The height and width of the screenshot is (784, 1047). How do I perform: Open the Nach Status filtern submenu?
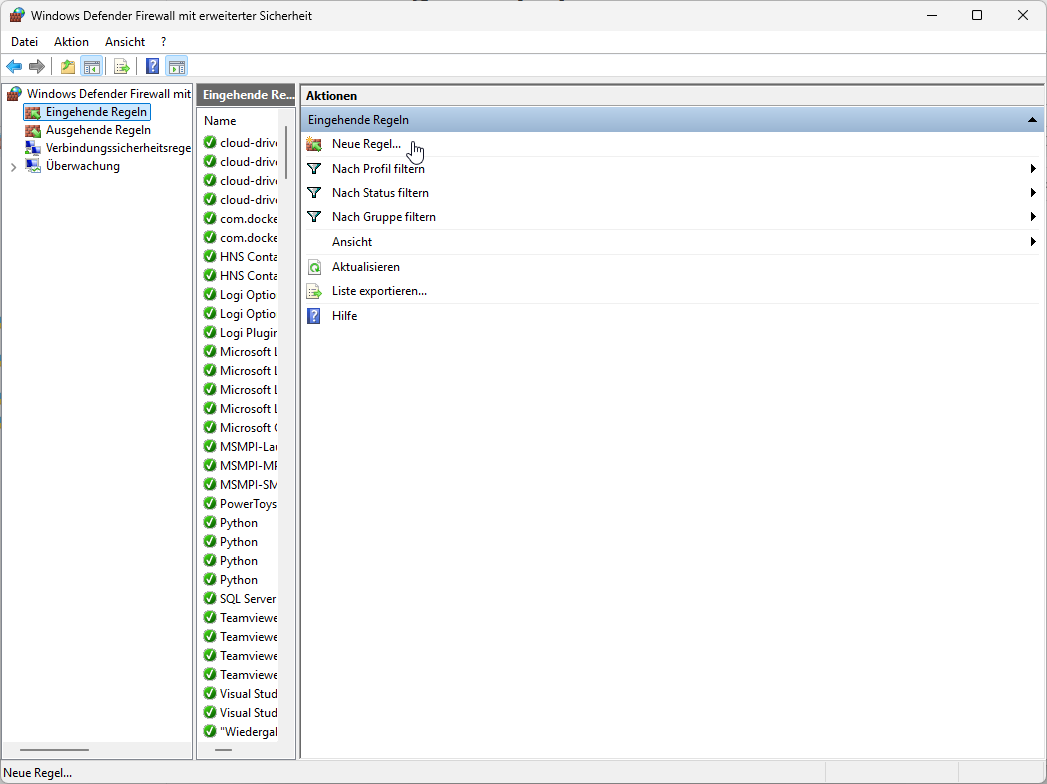coord(380,193)
